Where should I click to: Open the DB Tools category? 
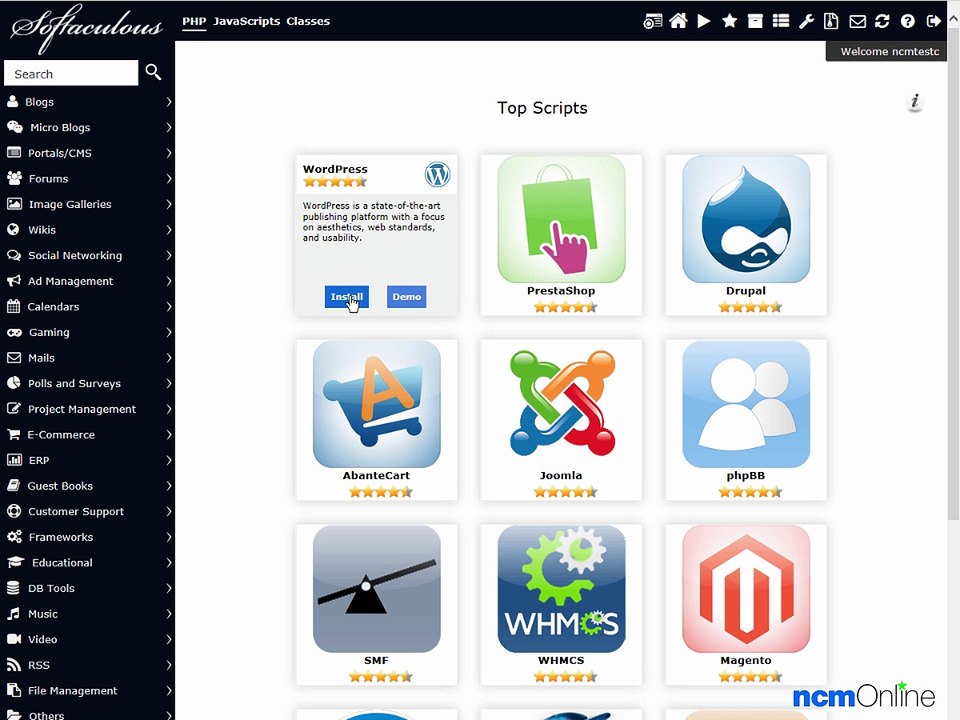click(x=87, y=588)
